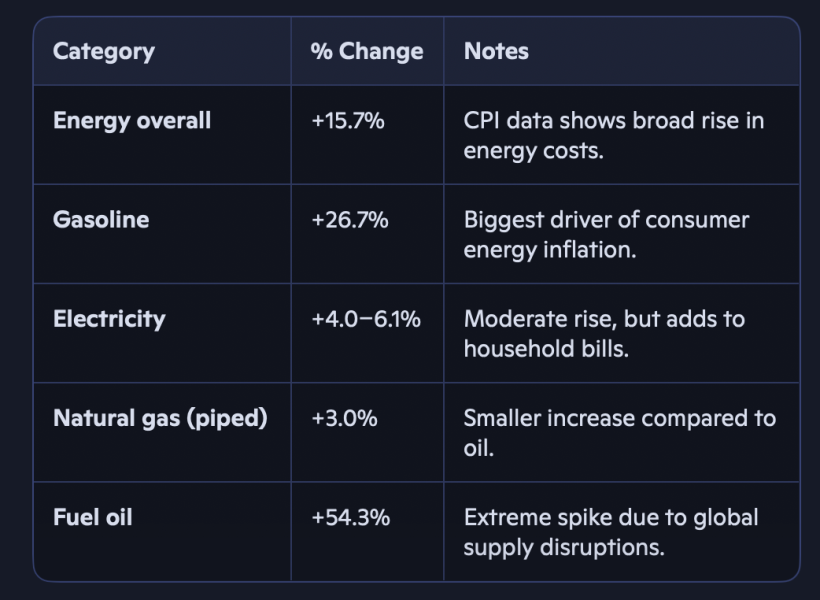Click the Gasoline category cell
820x600 pixels.
[101, 220]
